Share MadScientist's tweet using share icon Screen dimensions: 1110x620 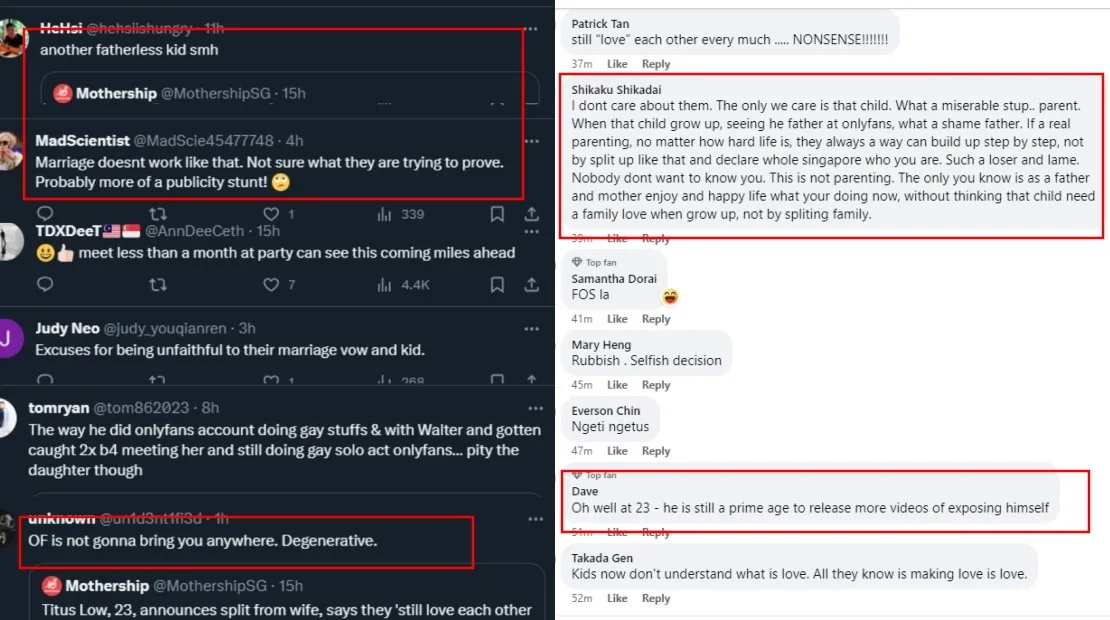532,214
